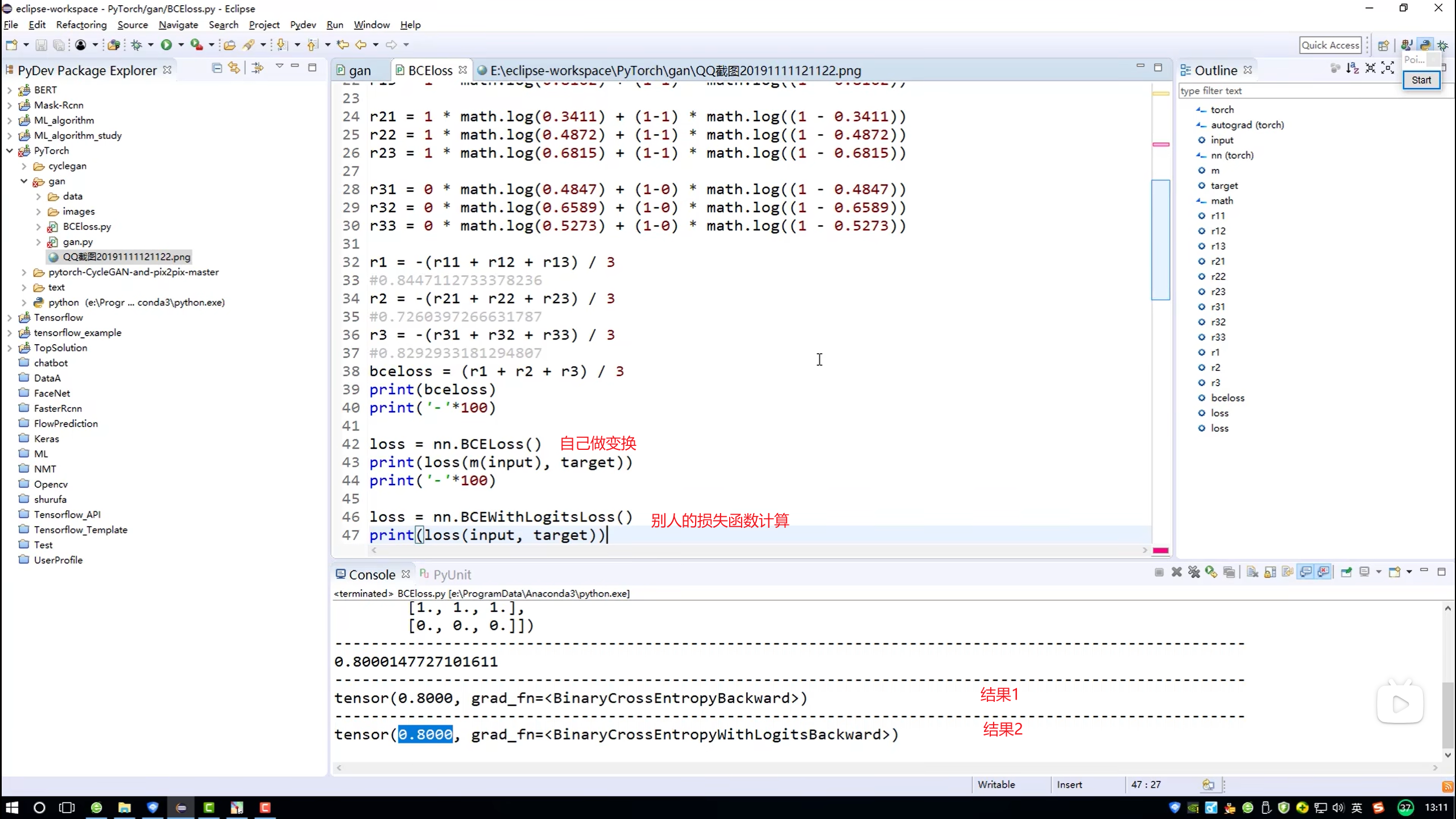Click the volume icon in system tray
The height and width of the screenshot is (819, 1456).
1338,808
